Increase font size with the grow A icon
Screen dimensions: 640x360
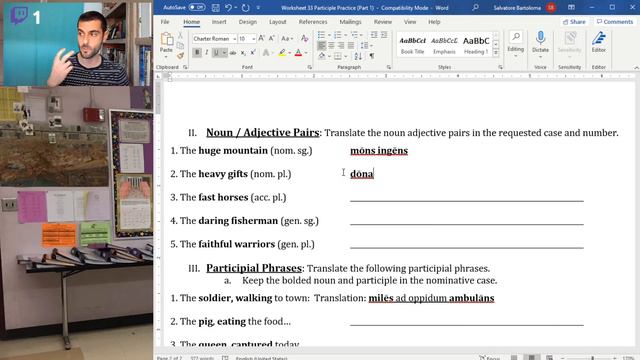261,38
